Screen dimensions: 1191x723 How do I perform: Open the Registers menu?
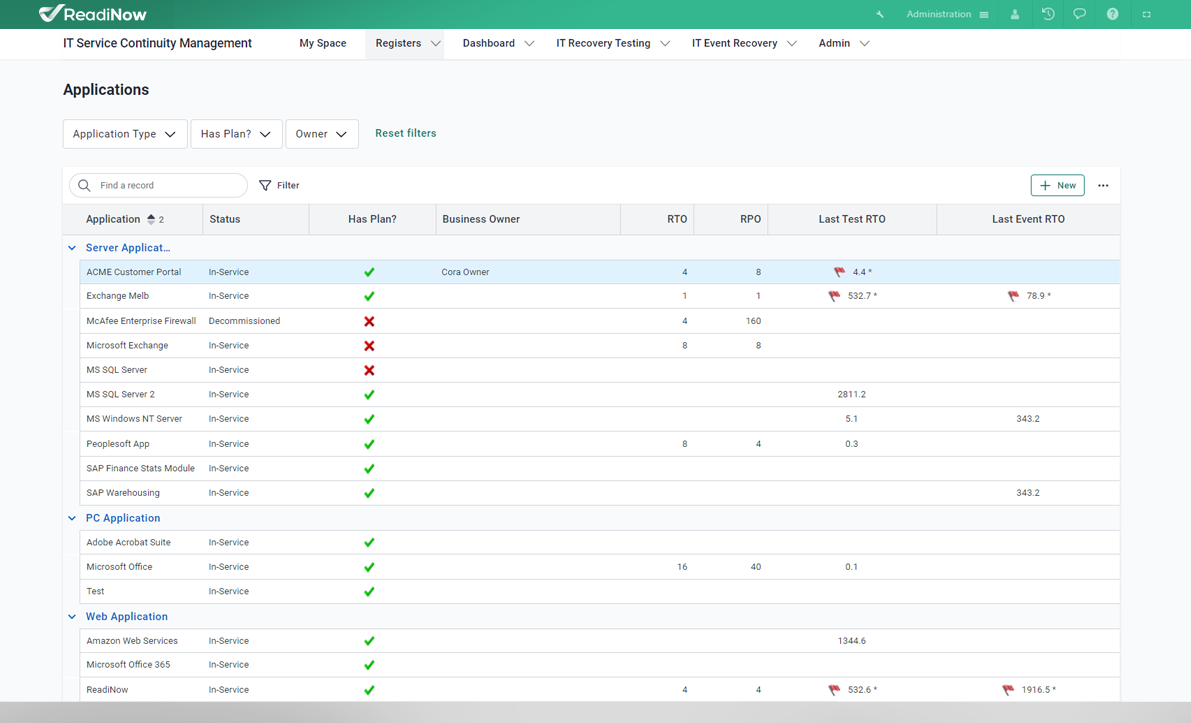coord(407,43)
